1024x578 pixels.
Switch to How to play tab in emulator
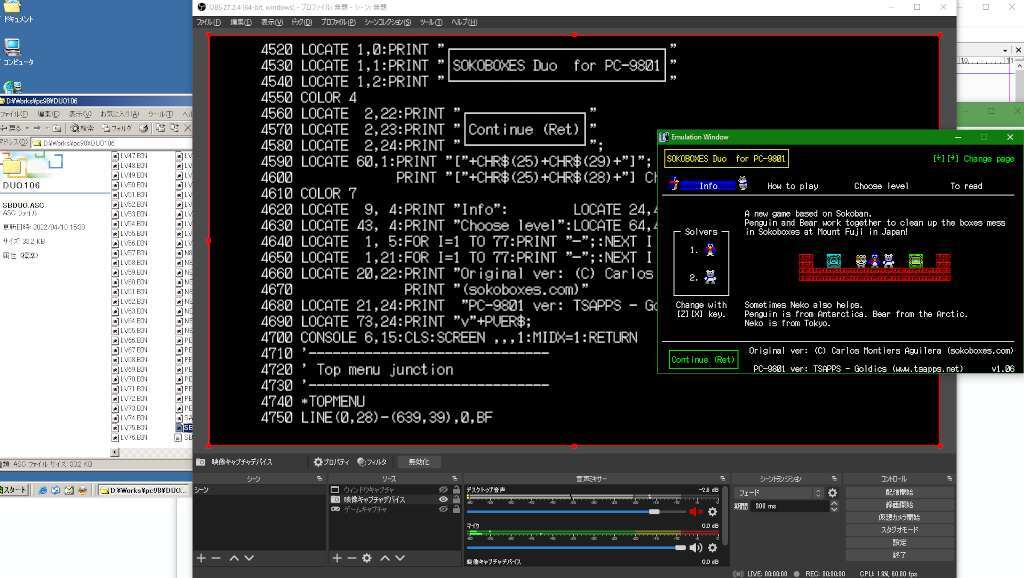tap(793, 186)
